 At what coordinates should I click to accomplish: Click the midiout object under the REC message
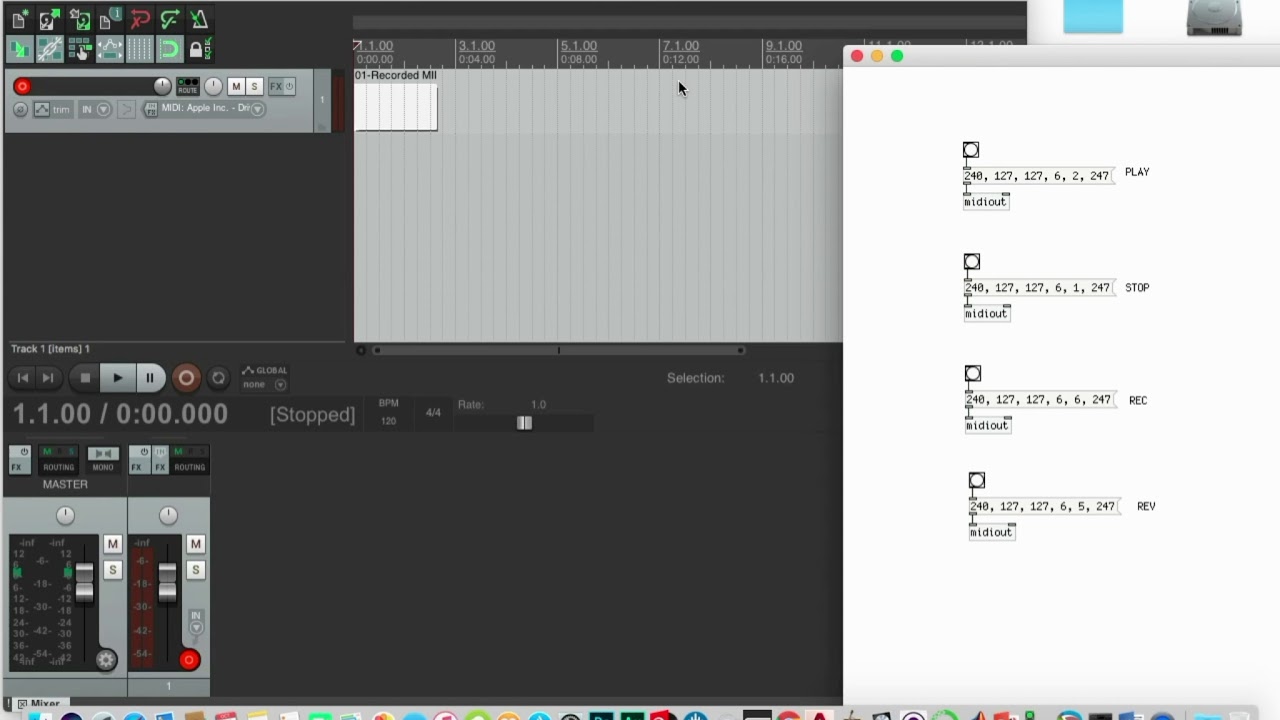tap(987, 426)
